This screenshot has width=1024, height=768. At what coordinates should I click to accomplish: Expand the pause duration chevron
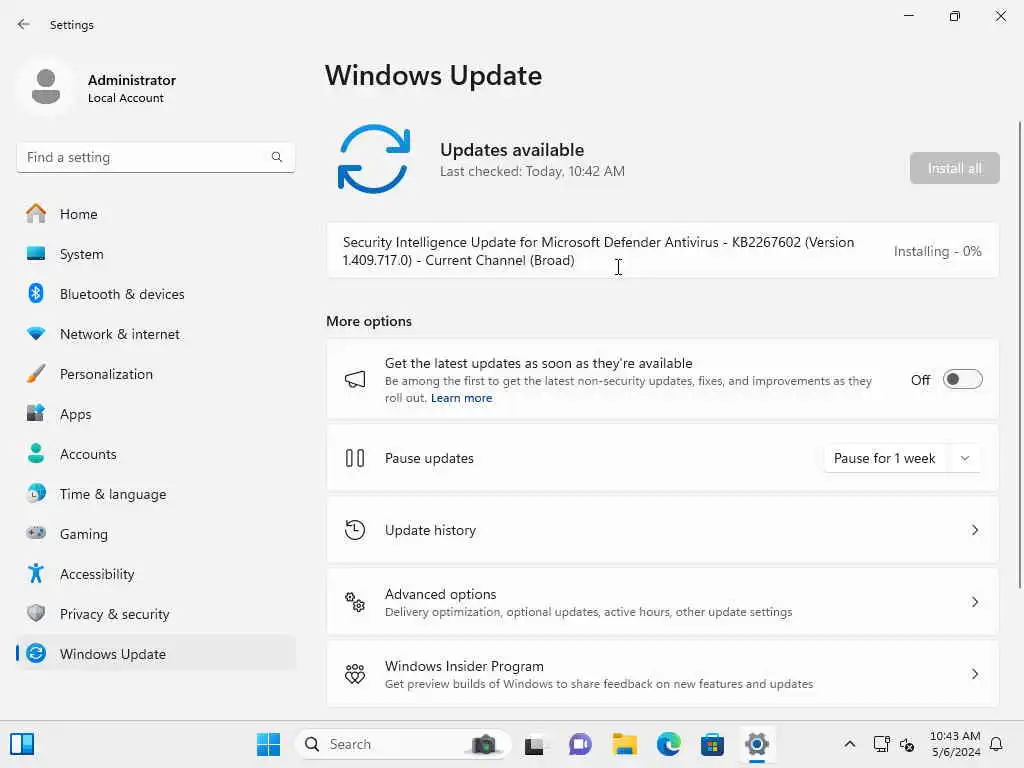pos(965,458)
